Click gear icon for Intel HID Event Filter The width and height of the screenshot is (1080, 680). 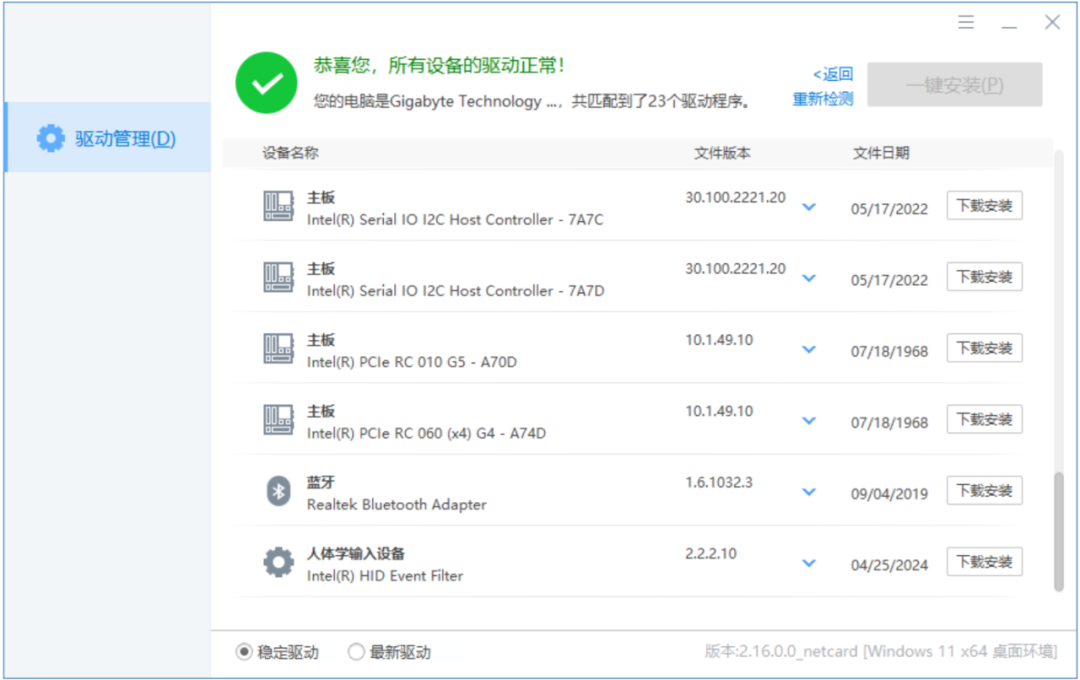tap(278, 562)
